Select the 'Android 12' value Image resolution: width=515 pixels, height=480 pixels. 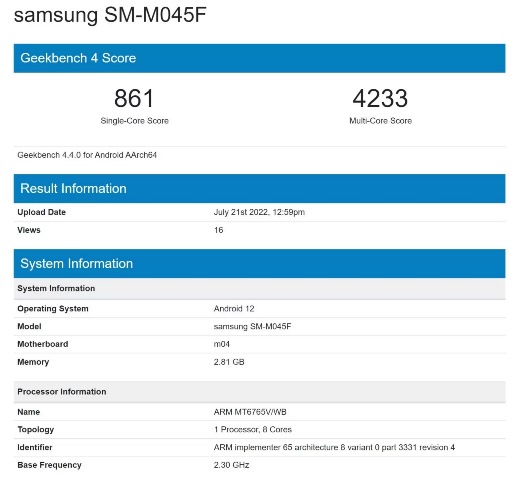[x=234, y=309]
